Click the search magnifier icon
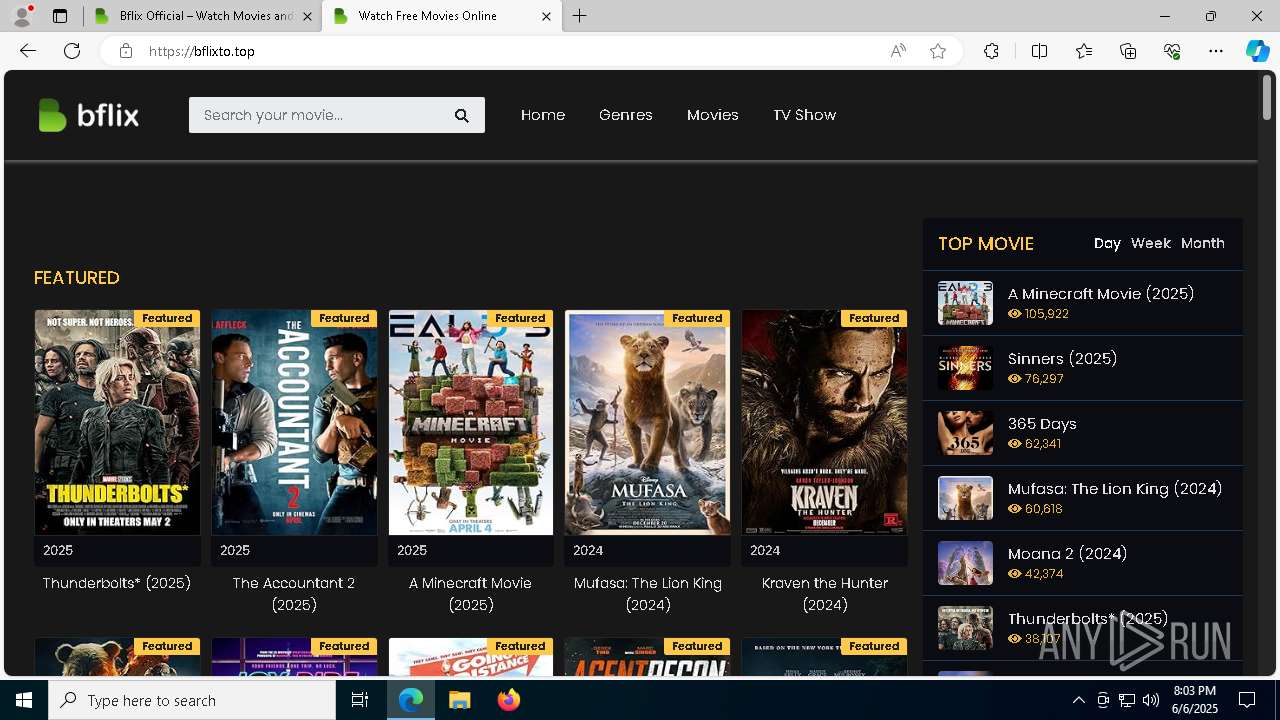The image size is (1280, 720). click(461, 116)
